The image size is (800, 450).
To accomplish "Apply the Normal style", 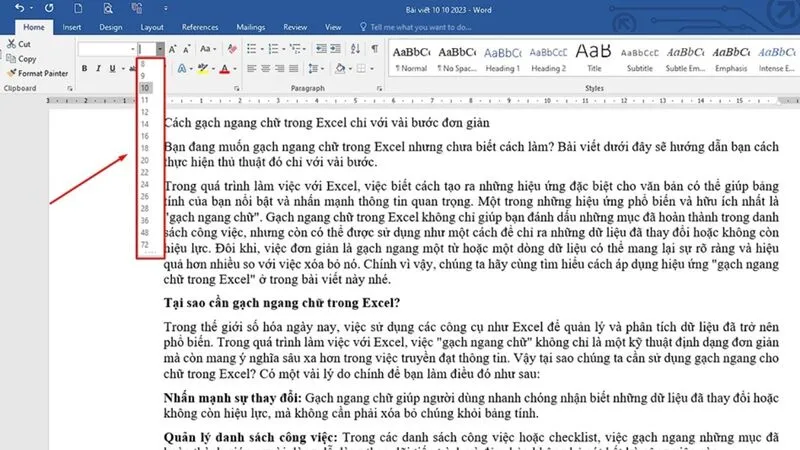I will pos(411,59).
